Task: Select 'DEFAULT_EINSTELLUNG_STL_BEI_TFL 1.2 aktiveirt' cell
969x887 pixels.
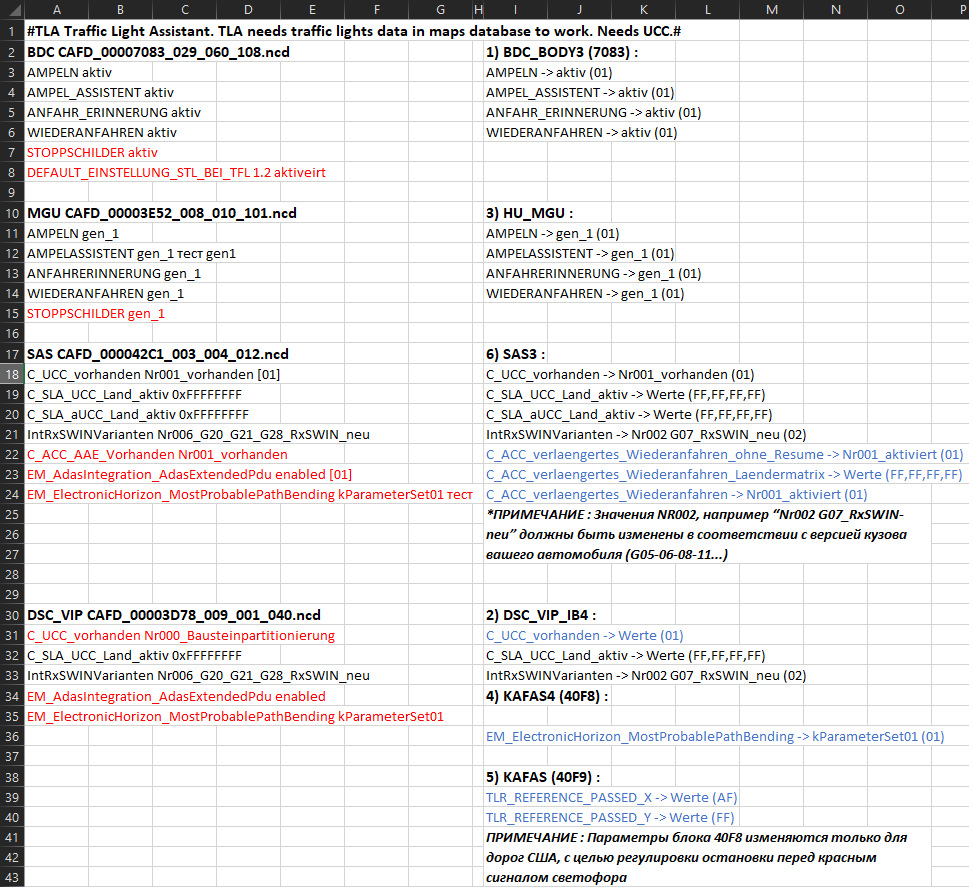Action: (x=176, y=172)
